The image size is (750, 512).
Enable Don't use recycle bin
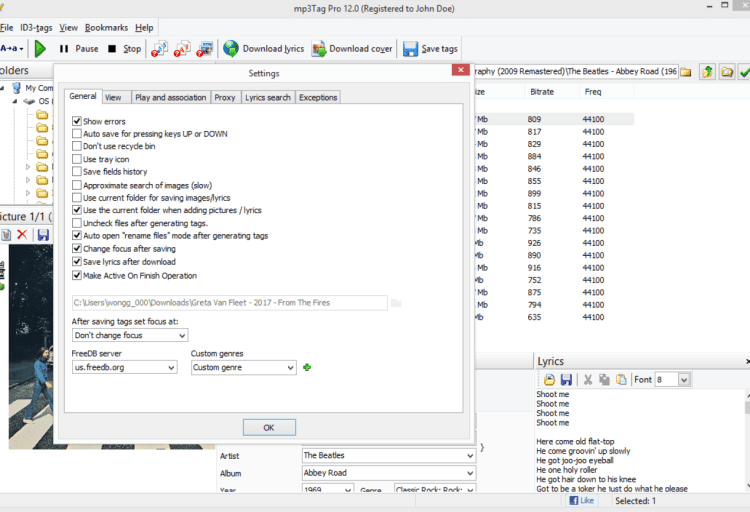click(x=77, y=146)
